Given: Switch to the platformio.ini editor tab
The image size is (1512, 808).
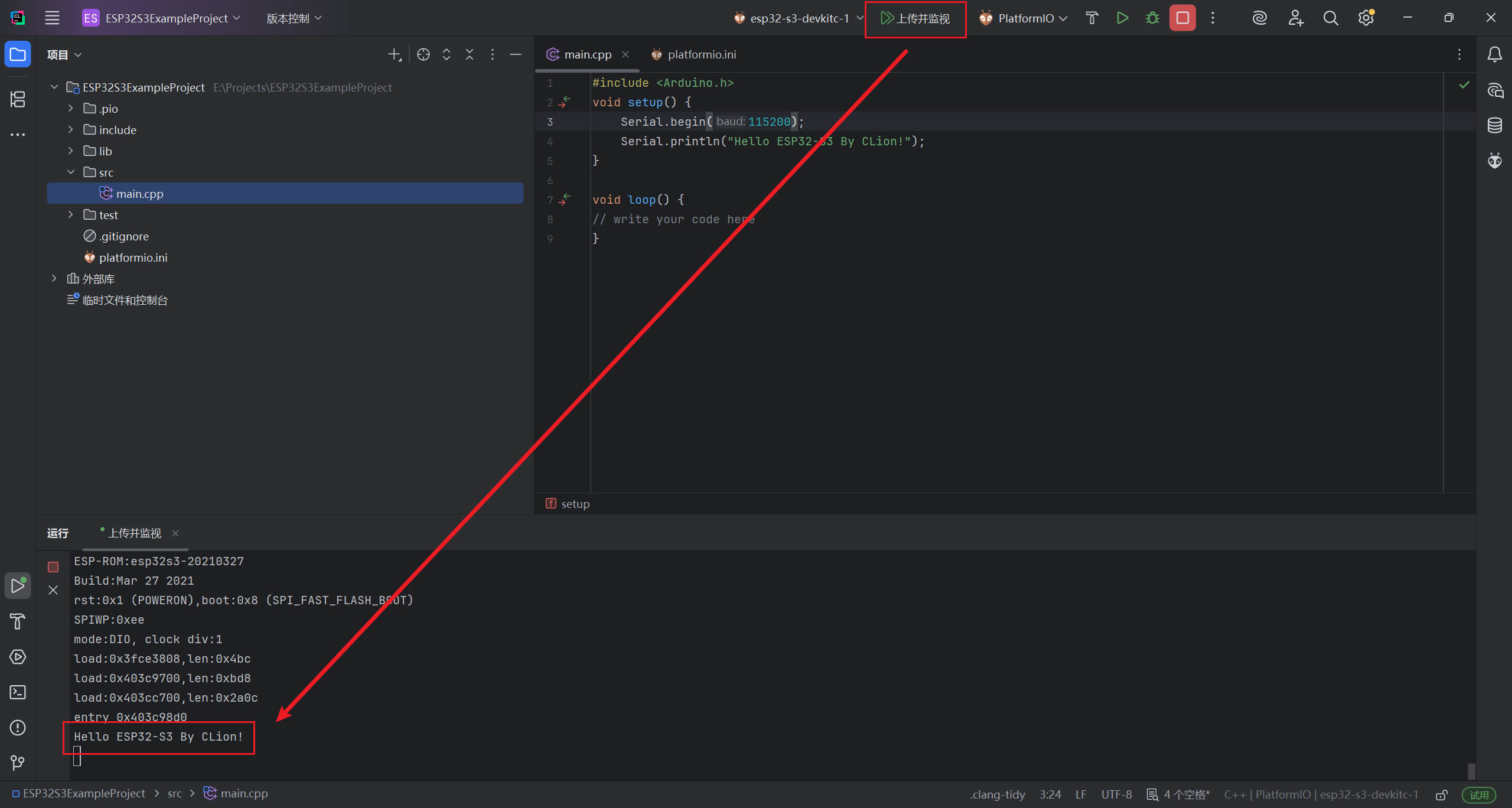Looking at the screenshot, I should pos(701,54).
